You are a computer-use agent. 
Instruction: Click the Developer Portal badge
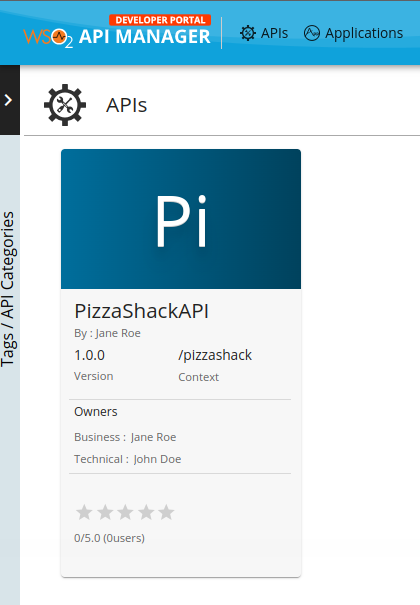(x=160, y=20)
